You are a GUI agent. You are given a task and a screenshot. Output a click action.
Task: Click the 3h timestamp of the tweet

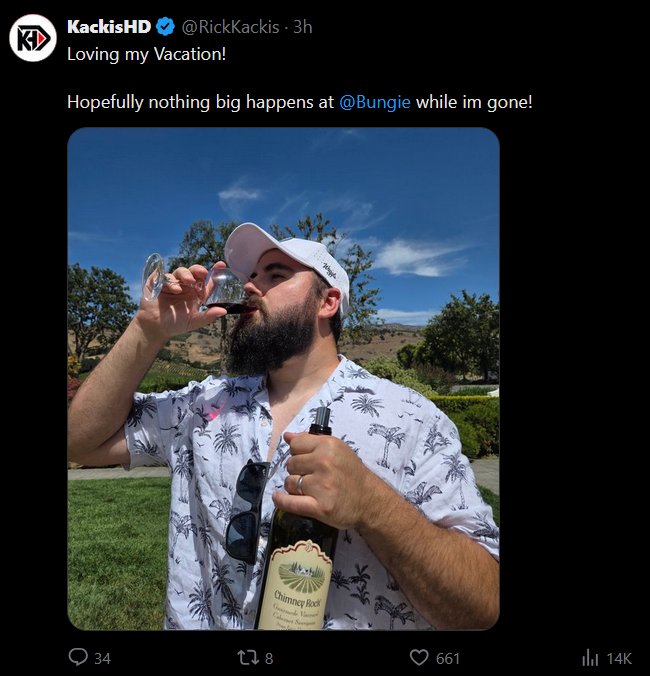click(x=302, y=27)
